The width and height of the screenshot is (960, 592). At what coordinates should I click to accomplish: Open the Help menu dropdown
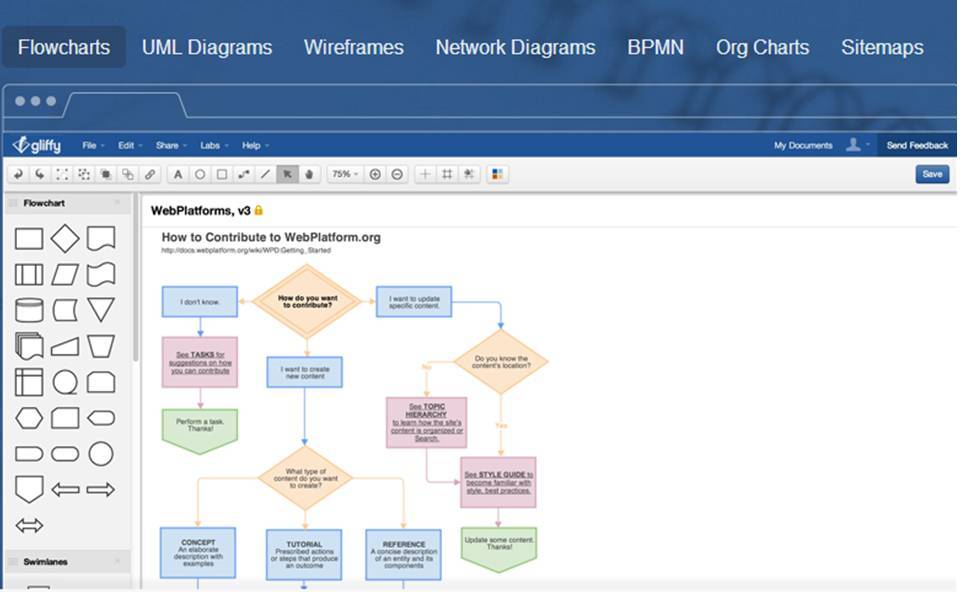[255, 146]
